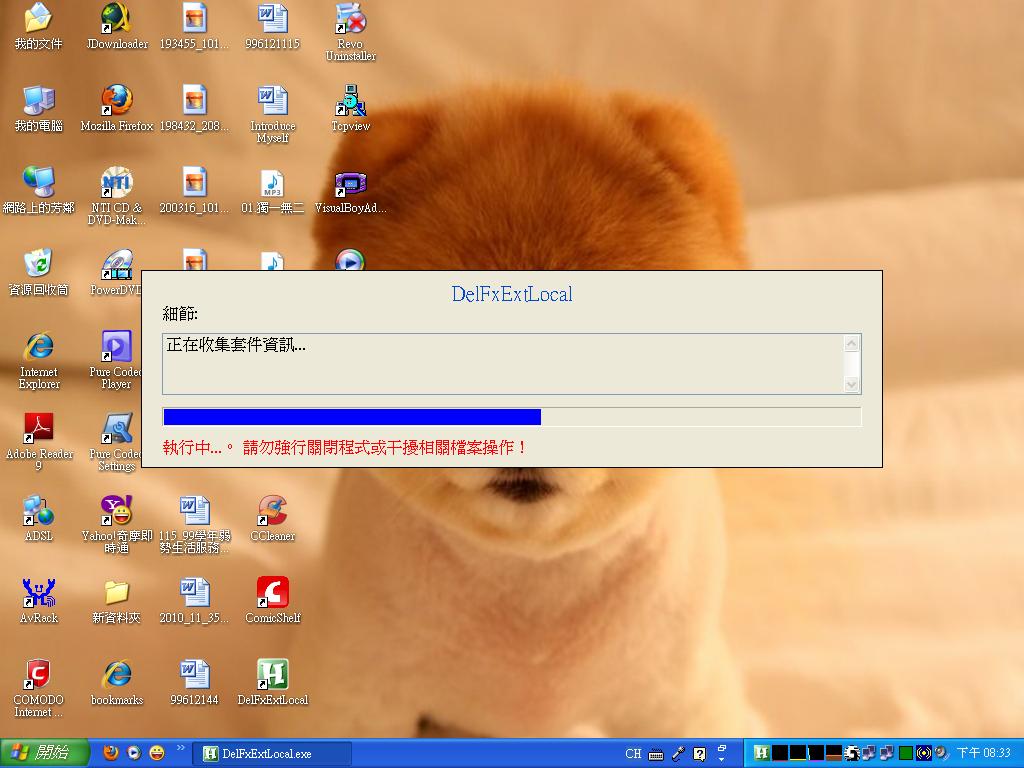Select the 我的電腦 desktop icon

38,109
